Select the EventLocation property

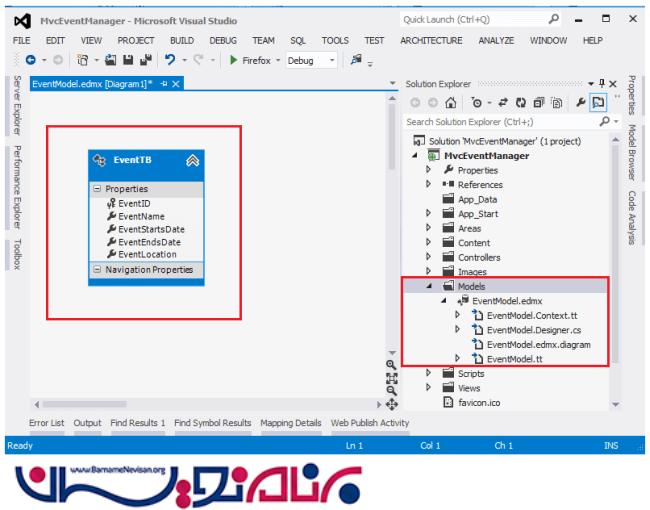tap(147, 255)
